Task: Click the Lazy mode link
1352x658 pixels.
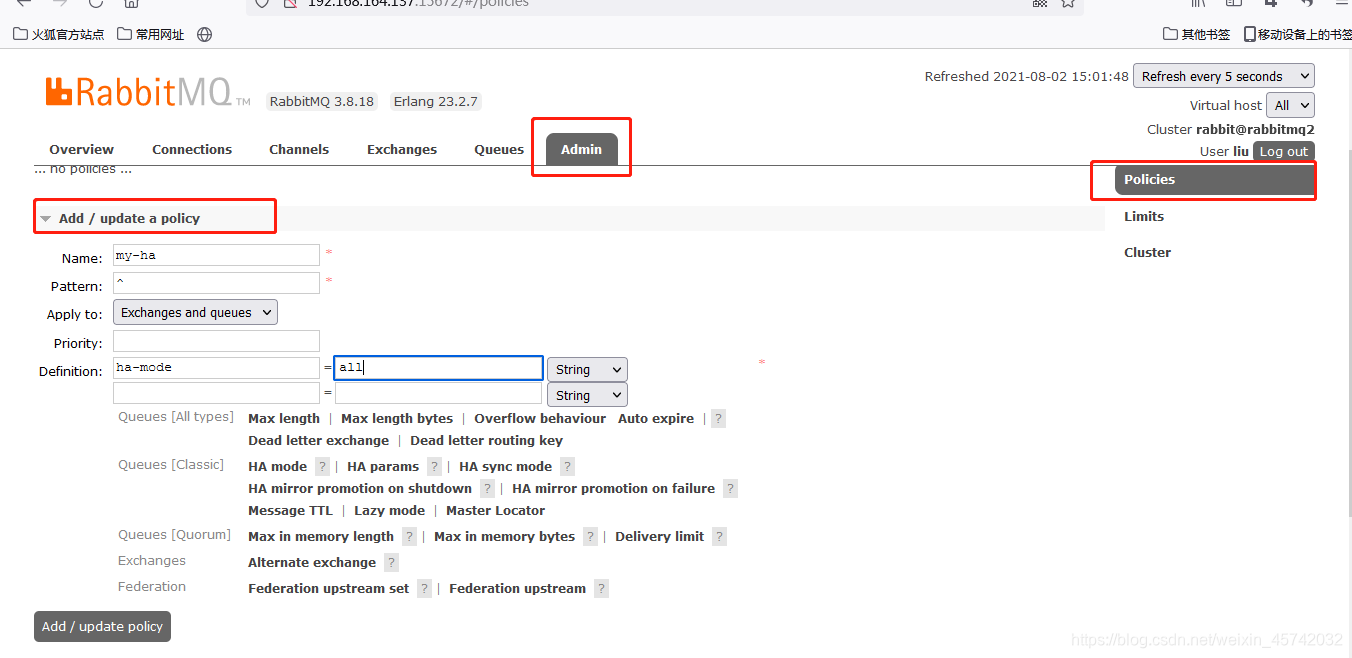Action: [389, 511]
